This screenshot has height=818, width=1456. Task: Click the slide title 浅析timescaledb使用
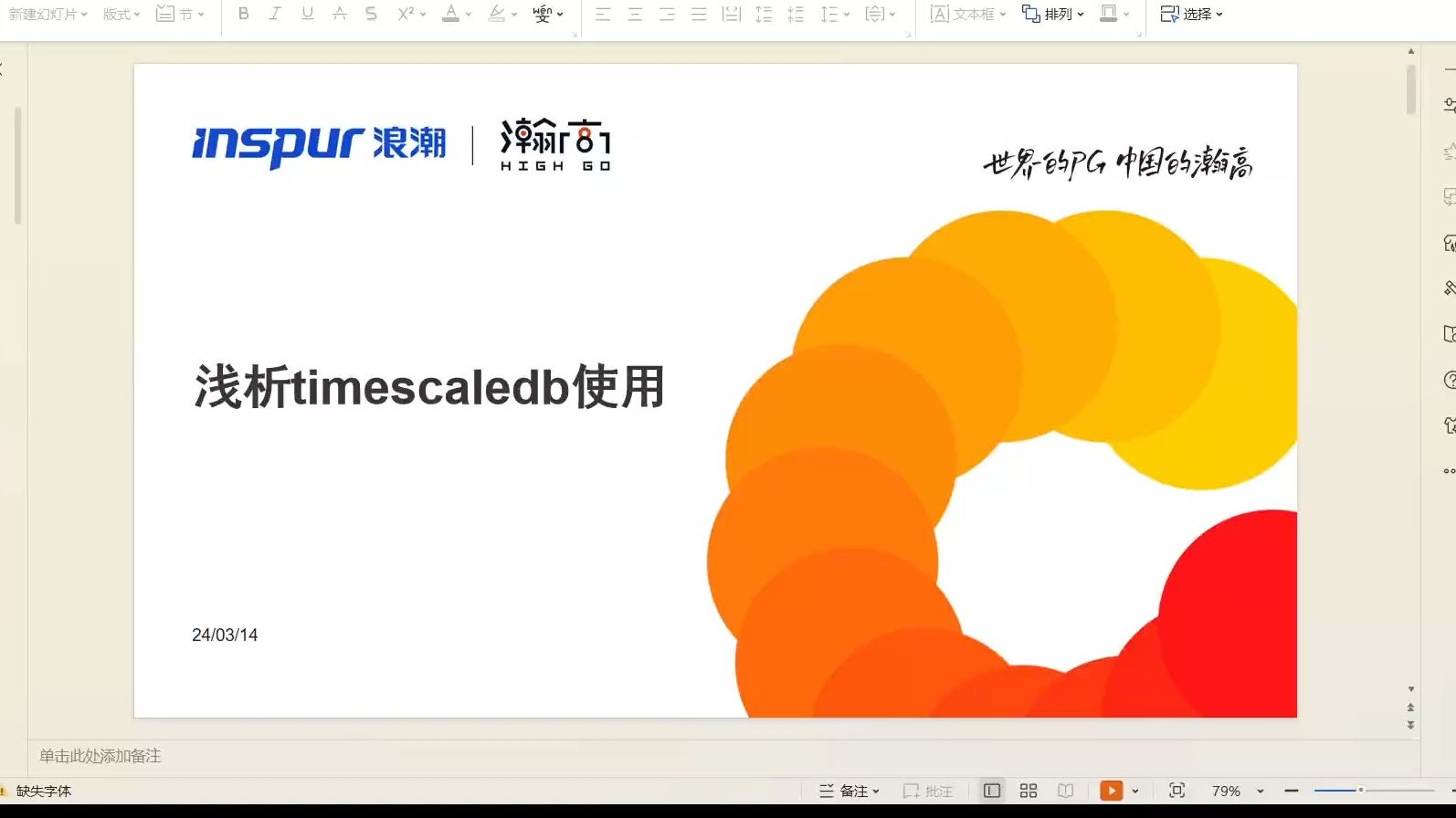click(x=429, y=386)
